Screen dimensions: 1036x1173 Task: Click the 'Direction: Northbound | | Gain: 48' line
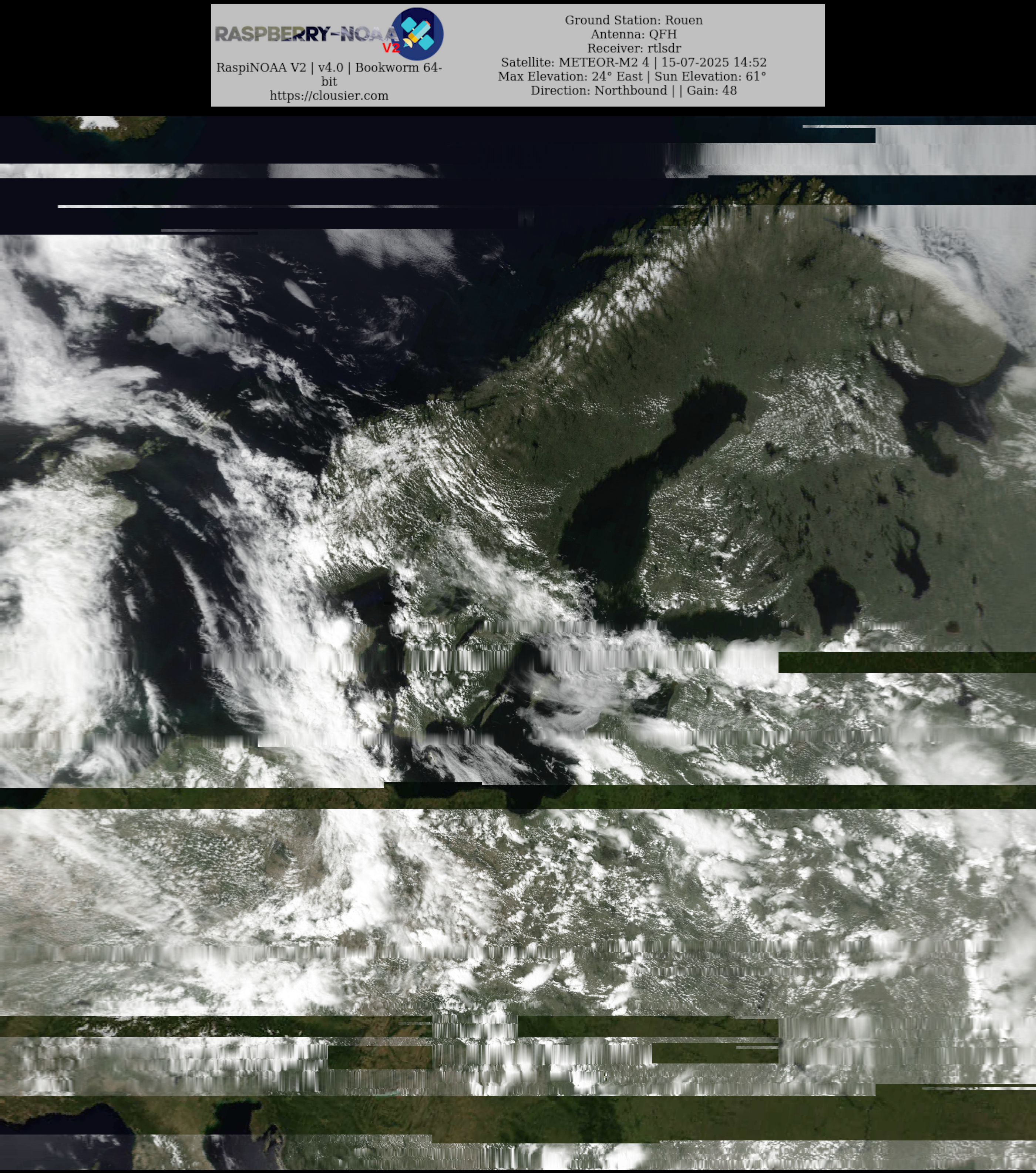pos(634,90)
